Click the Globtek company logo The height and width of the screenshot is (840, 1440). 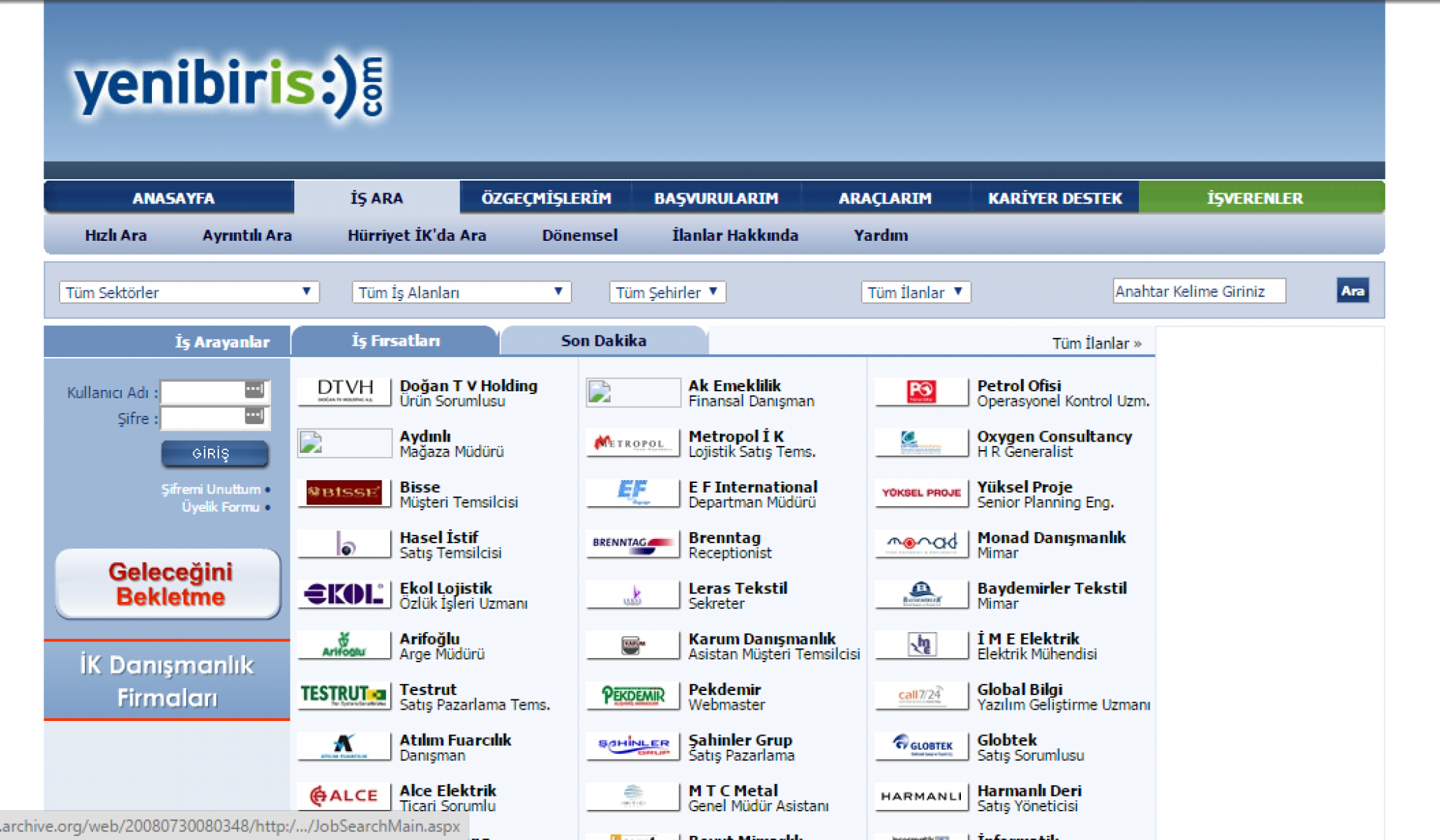pos(921,745)
